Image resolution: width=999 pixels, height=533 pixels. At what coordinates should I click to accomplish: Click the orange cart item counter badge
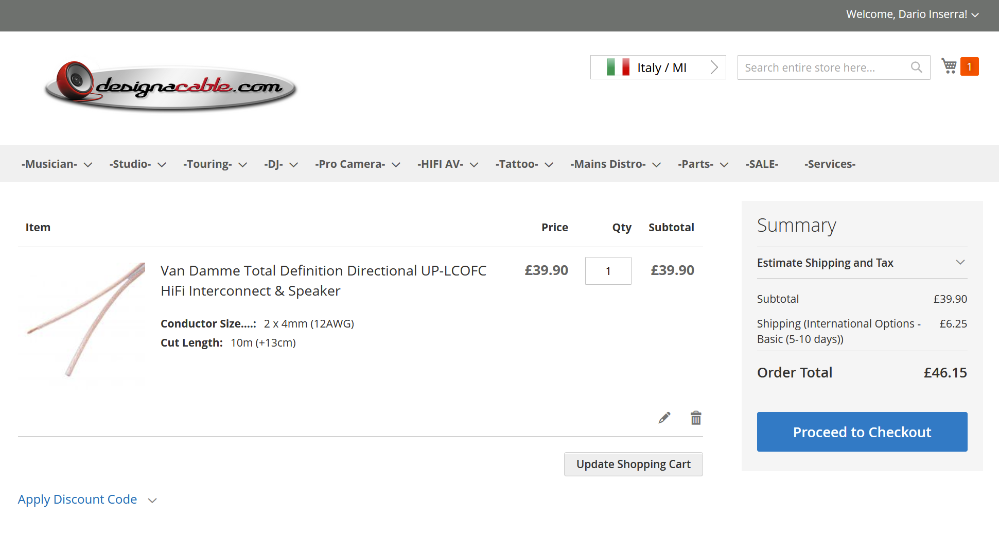tap(969, 67)
